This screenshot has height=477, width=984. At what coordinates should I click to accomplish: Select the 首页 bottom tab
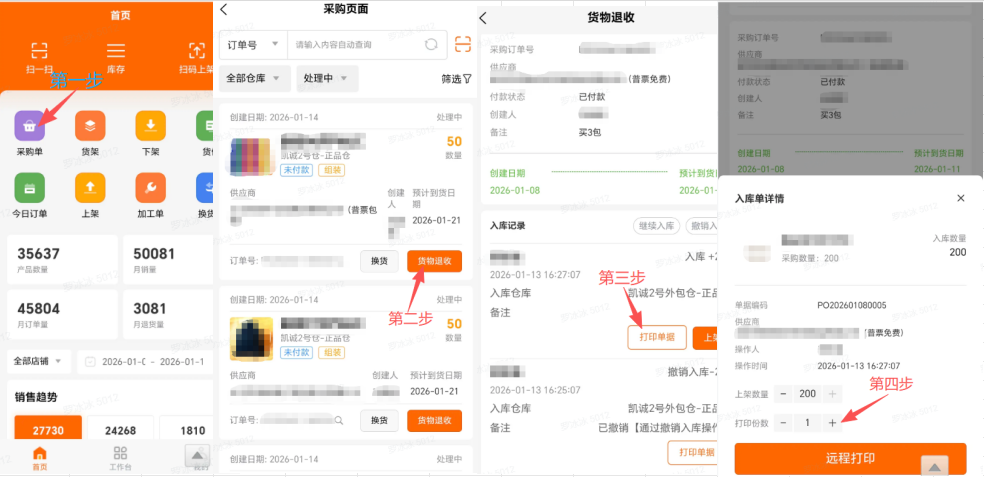(40, 458)
